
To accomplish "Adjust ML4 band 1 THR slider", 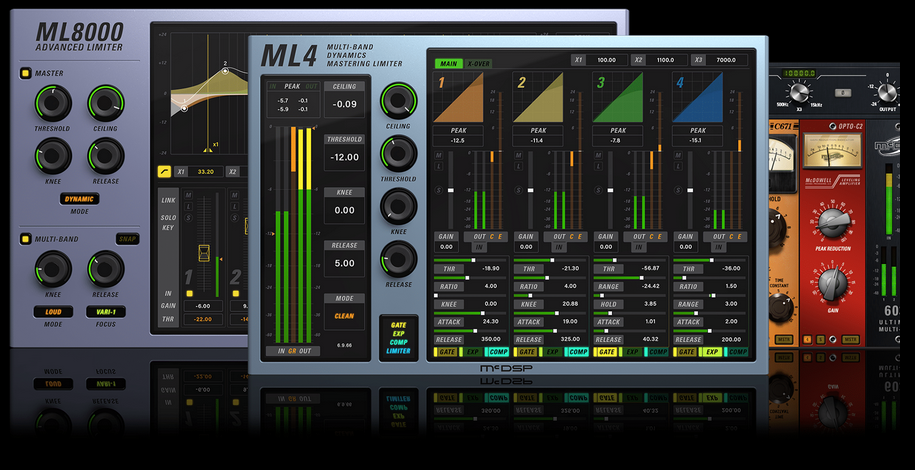I will click(471, 260).
